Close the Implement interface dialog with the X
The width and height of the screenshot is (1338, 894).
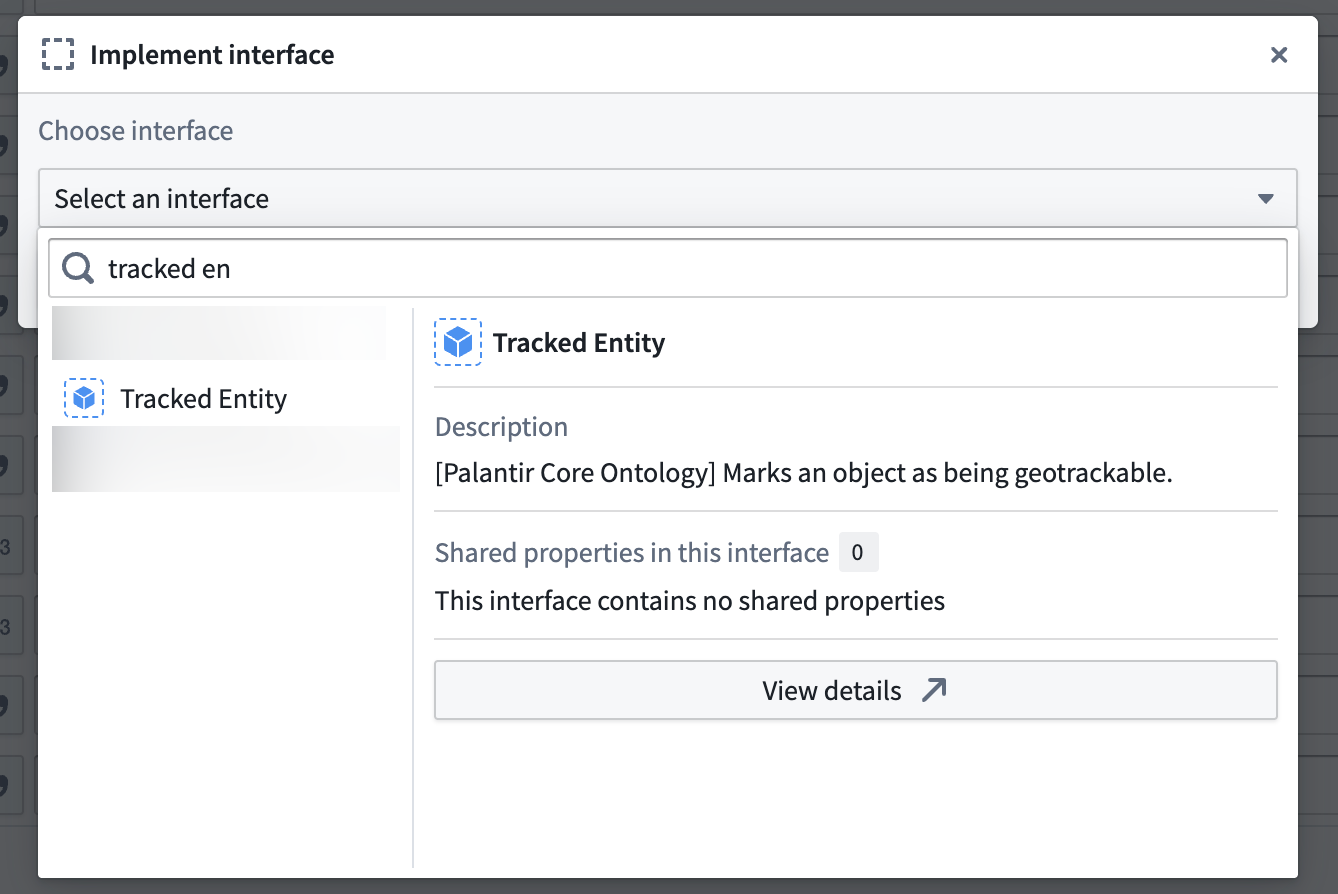pos(1279,55)
